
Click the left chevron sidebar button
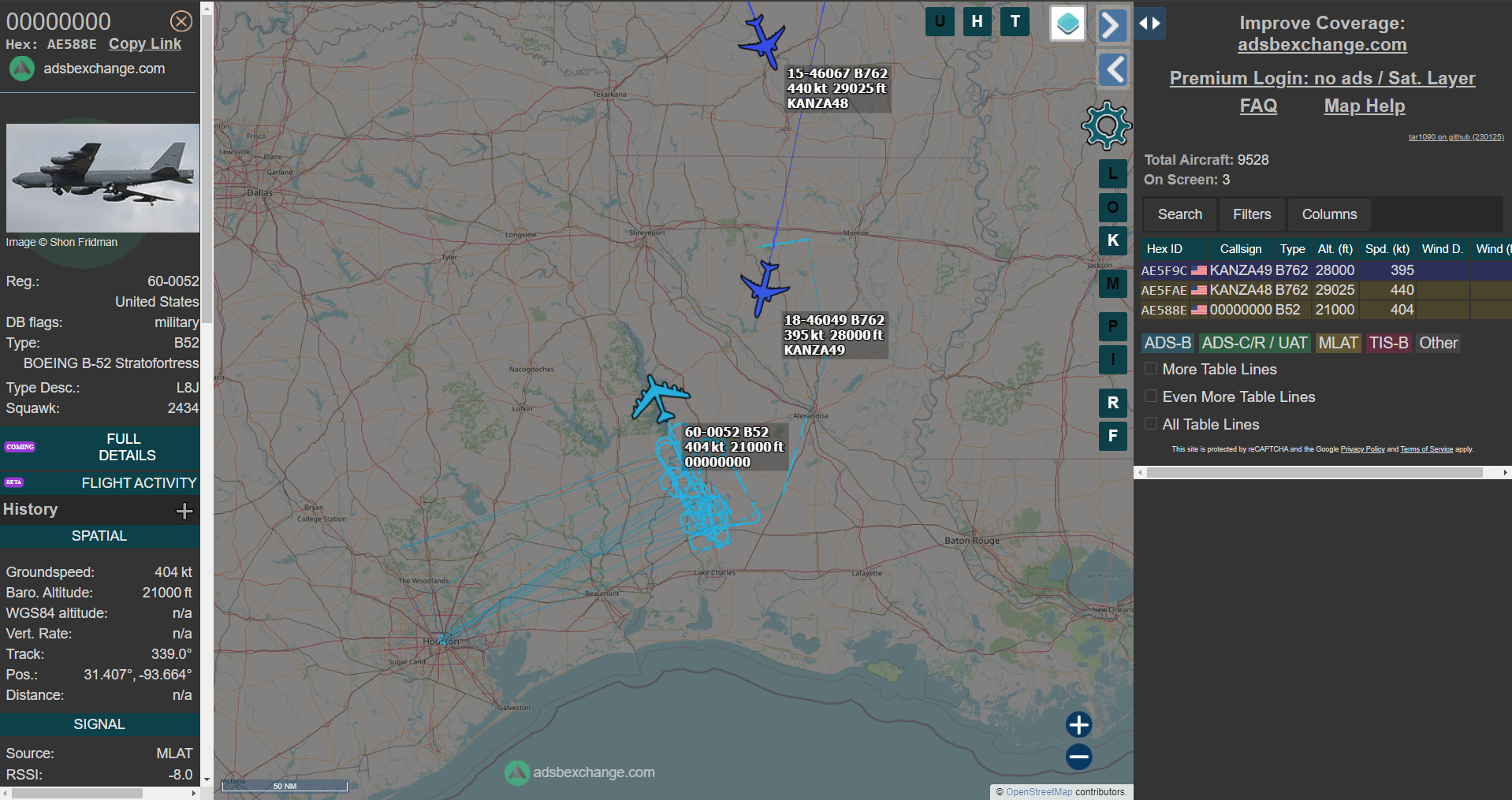(1112, 69)
